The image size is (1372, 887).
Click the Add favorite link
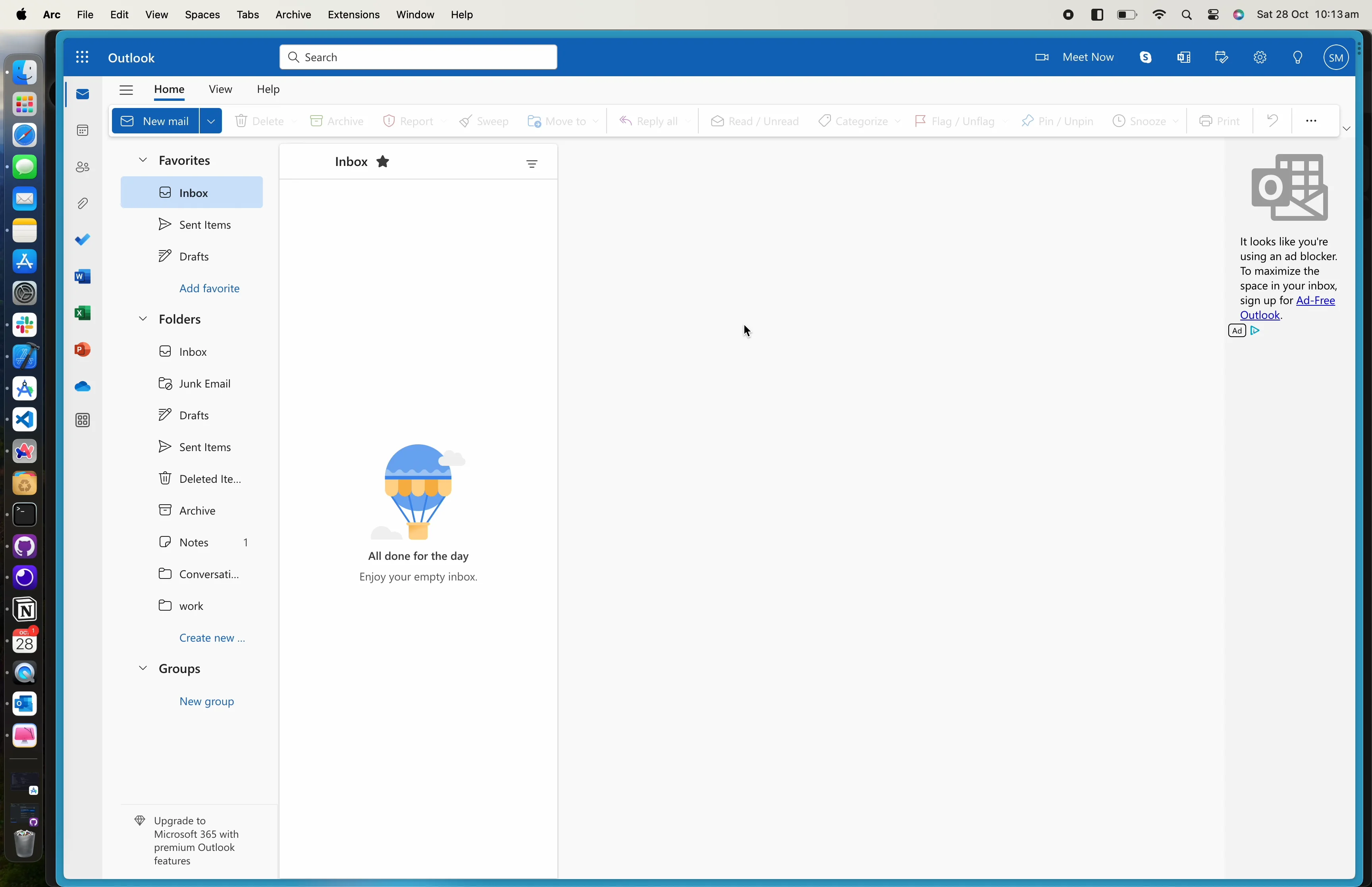coord(210,288)
